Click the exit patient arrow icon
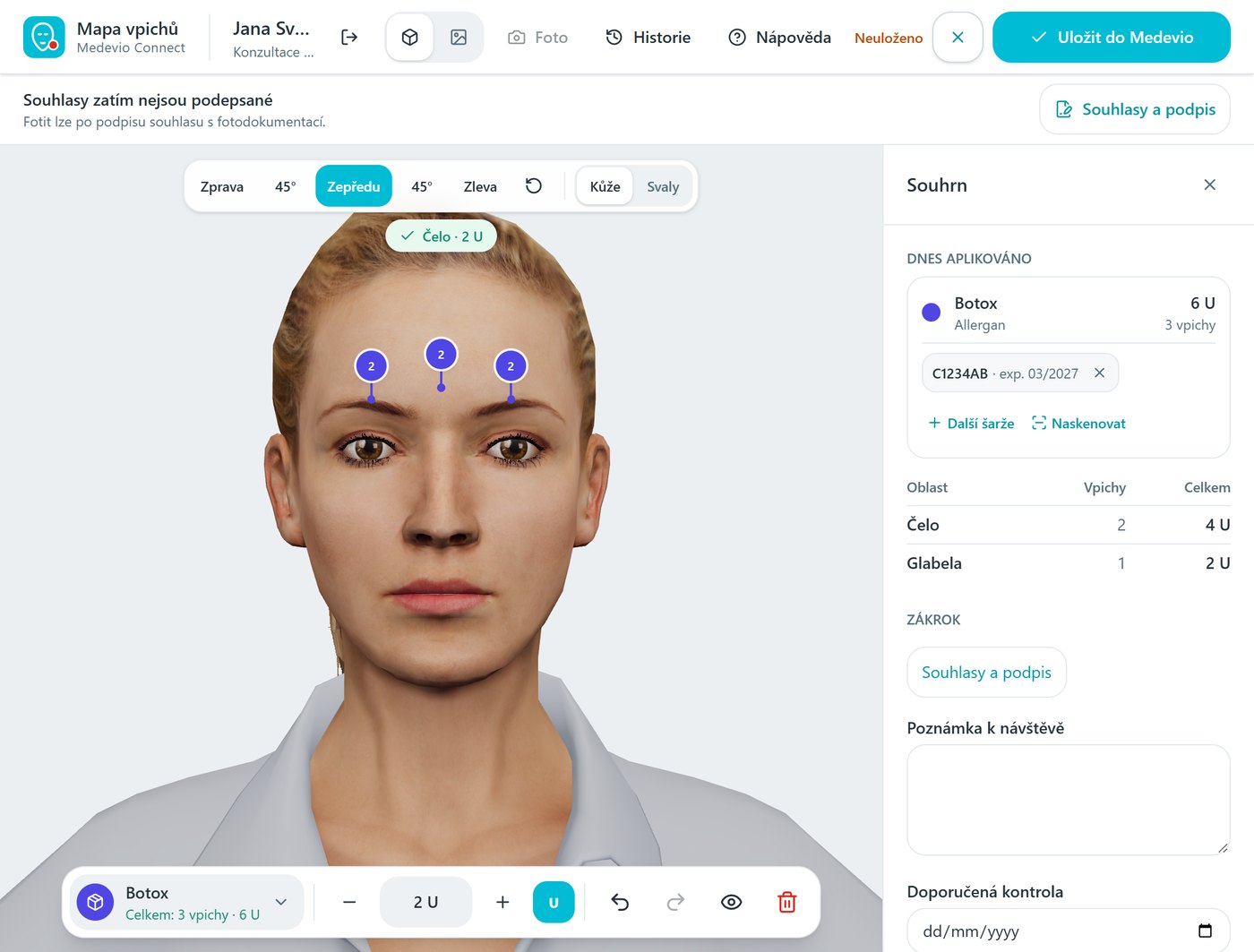 [x=349, y=38]
